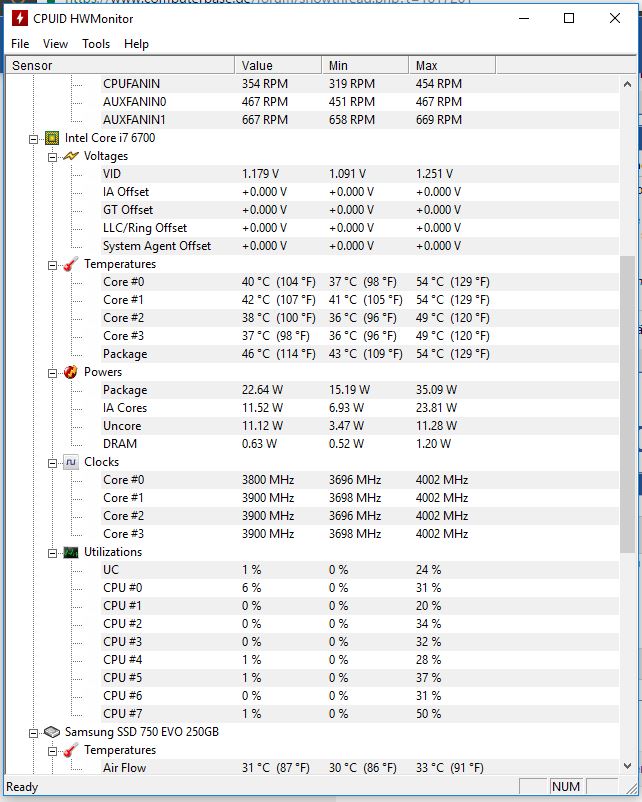The image size is (642, 802).
Task: Click the Clocks waveform icon
Action: click(71, 462)
